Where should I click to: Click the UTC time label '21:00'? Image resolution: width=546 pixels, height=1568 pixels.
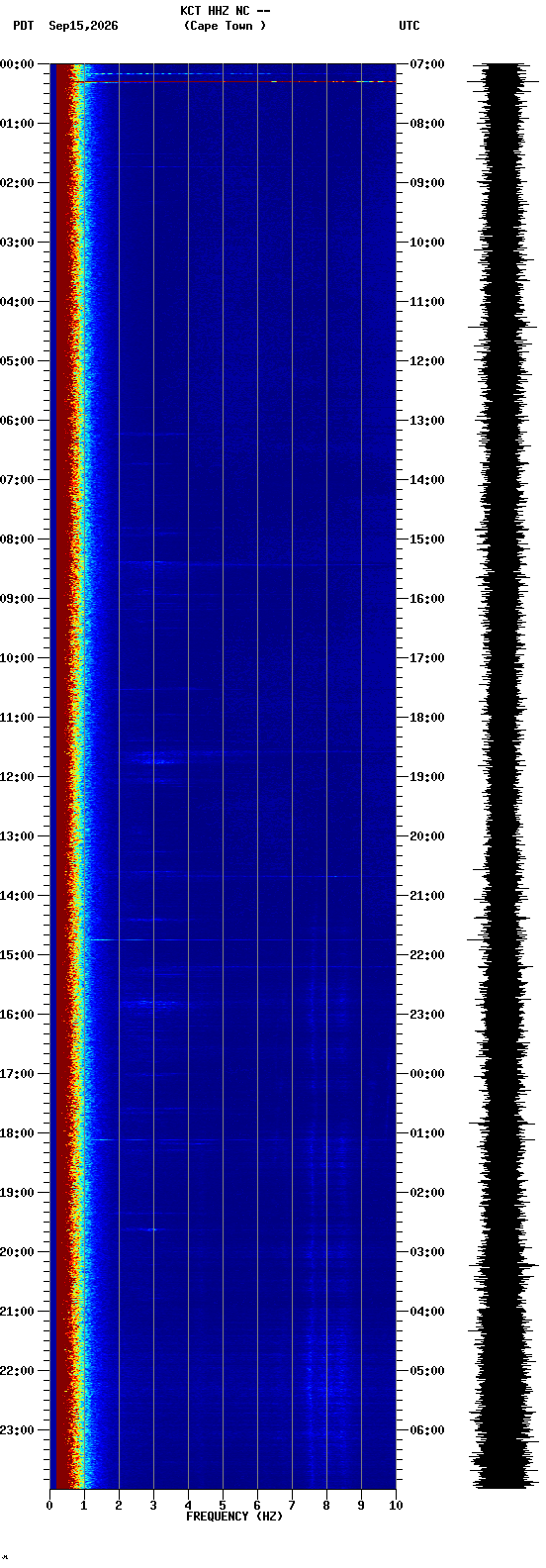427,896
